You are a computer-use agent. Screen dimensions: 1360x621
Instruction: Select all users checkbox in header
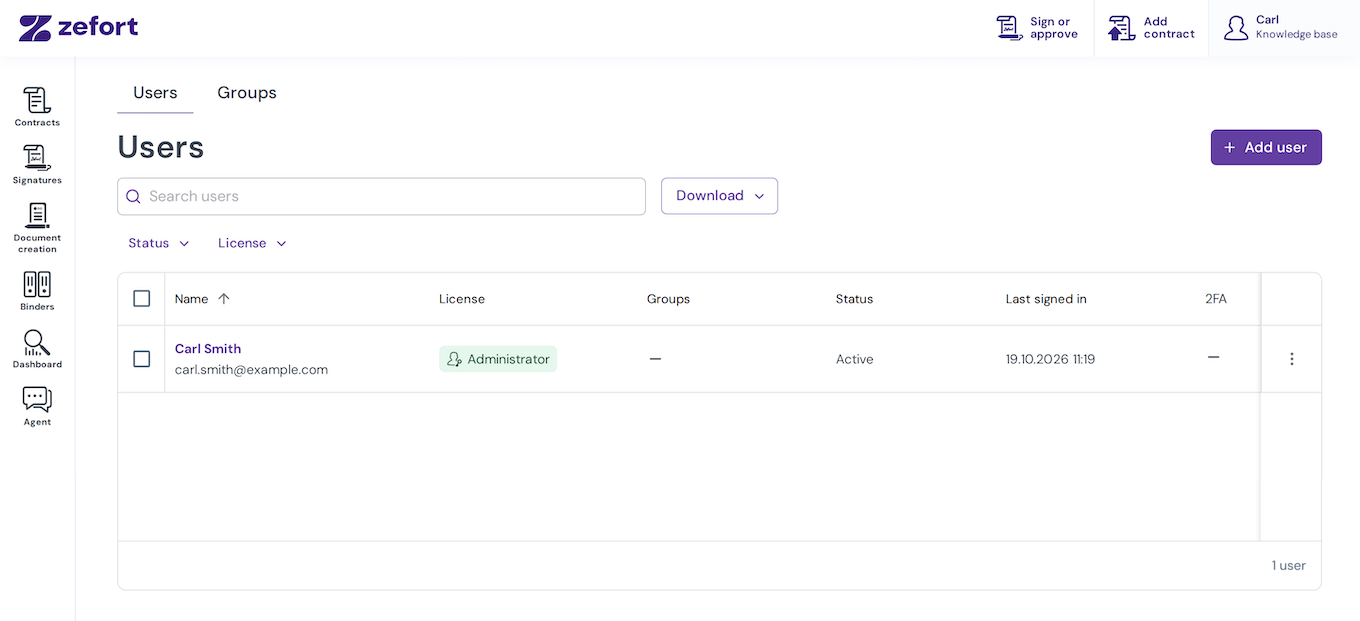pyautogui.click(x=142, y=299)
